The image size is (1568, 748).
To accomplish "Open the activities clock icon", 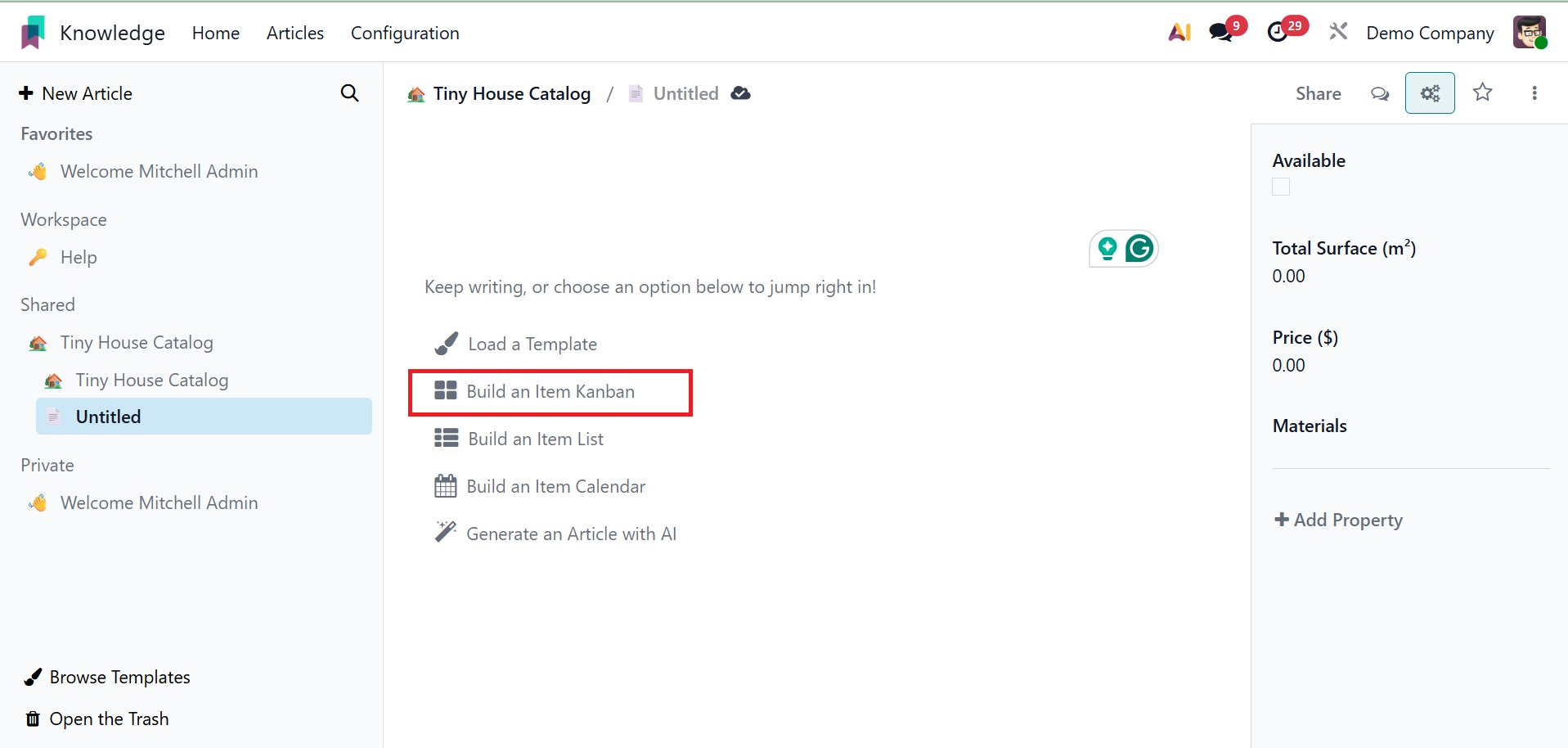I will coord(1278,33).
